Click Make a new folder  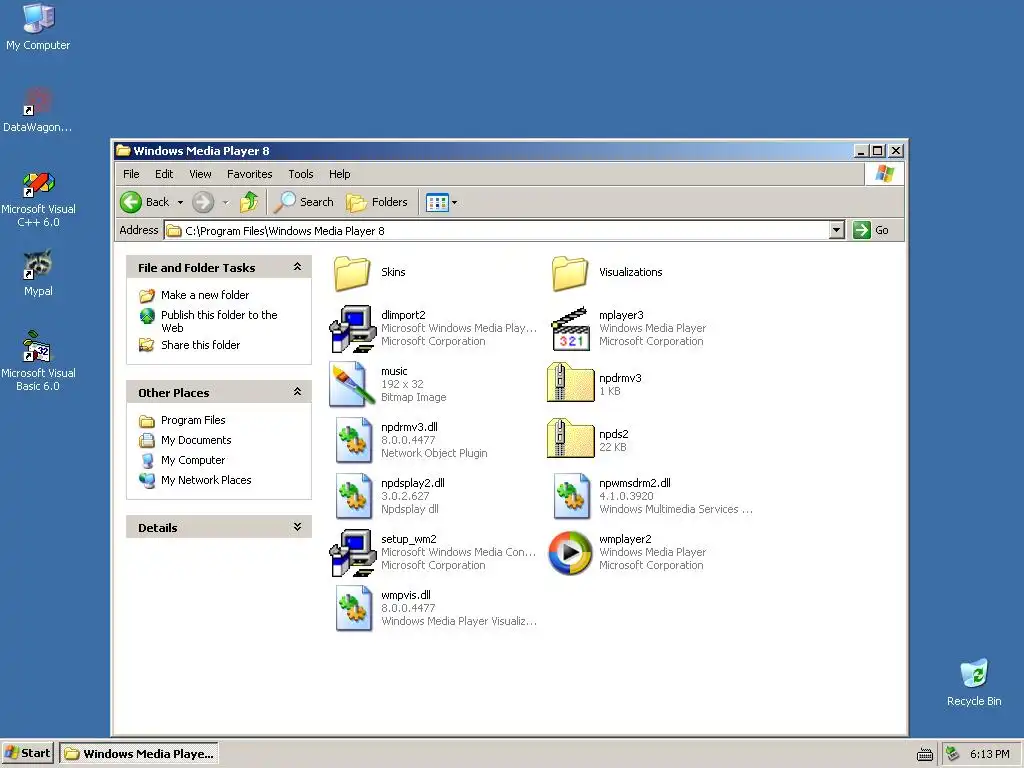point(204,295)
